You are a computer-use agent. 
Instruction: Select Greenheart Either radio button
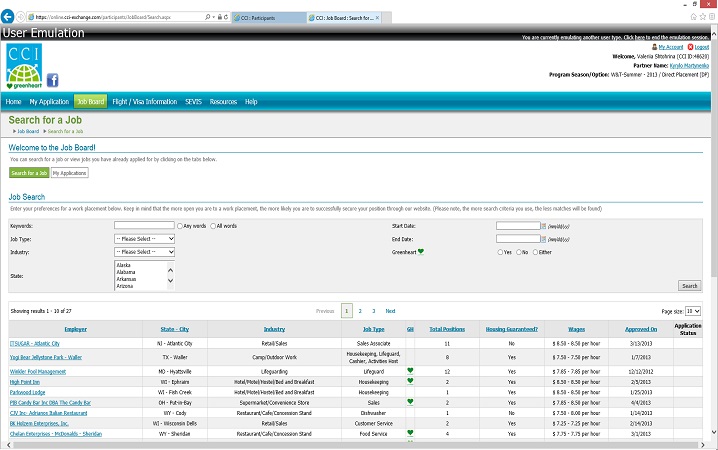tap(535, 252)
